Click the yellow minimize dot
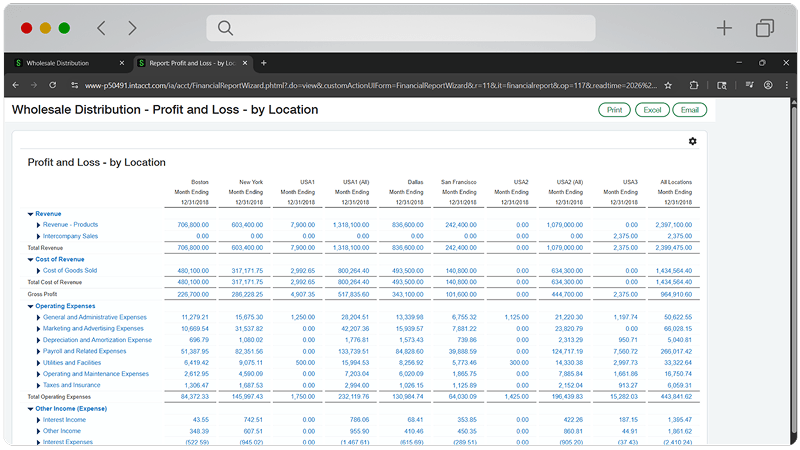Image resolution: width=800 pixels, height=450 pixels. tap(45, 28)
